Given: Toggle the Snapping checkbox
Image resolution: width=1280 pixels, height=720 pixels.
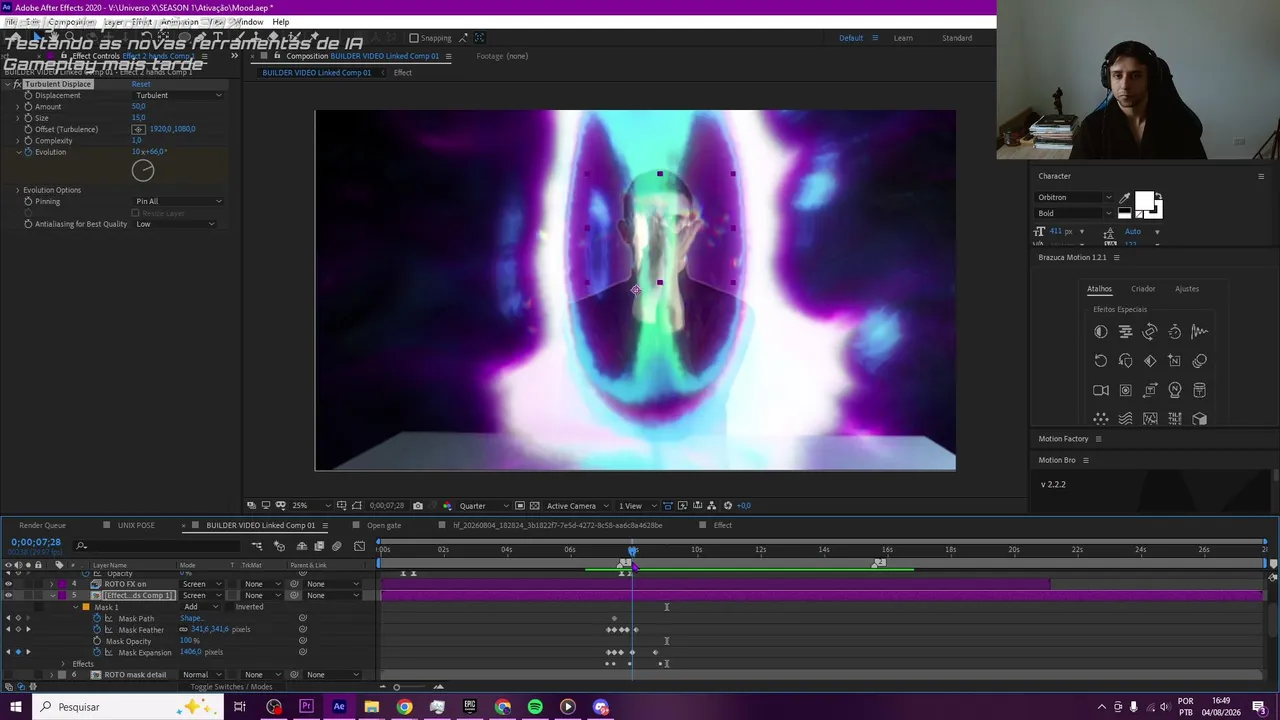Looking at the screenshot, I should [x=414, y=38].
